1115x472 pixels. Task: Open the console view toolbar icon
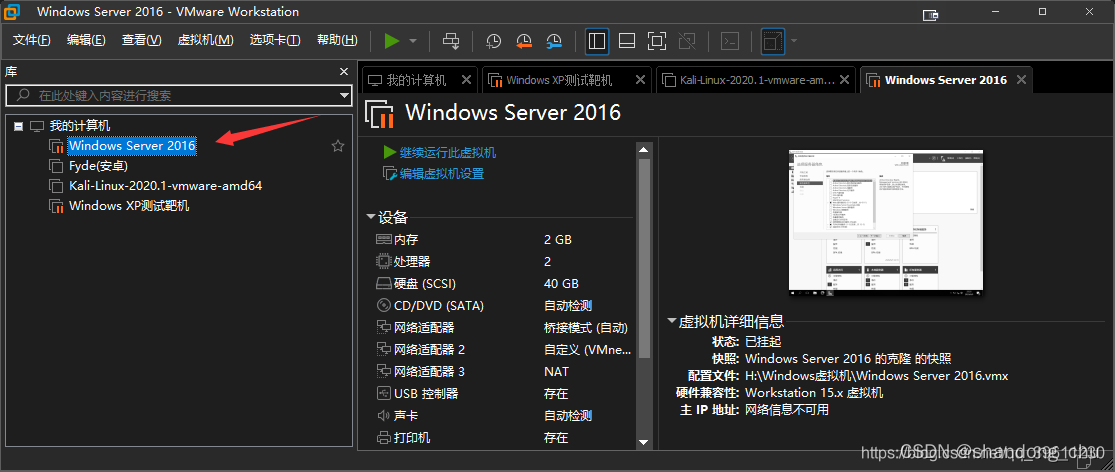730,41
